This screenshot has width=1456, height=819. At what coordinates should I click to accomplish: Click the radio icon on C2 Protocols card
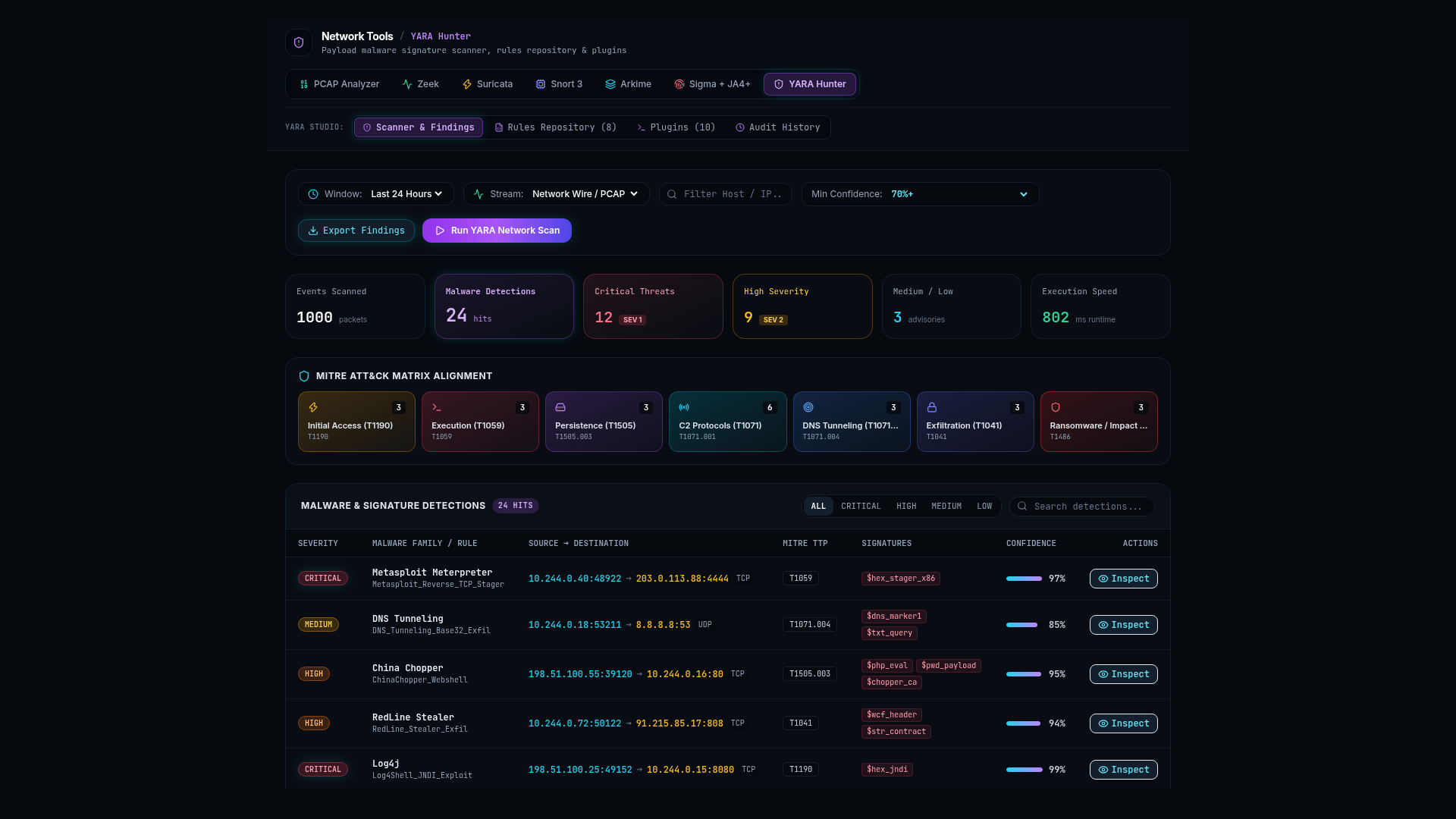(684, 407)
